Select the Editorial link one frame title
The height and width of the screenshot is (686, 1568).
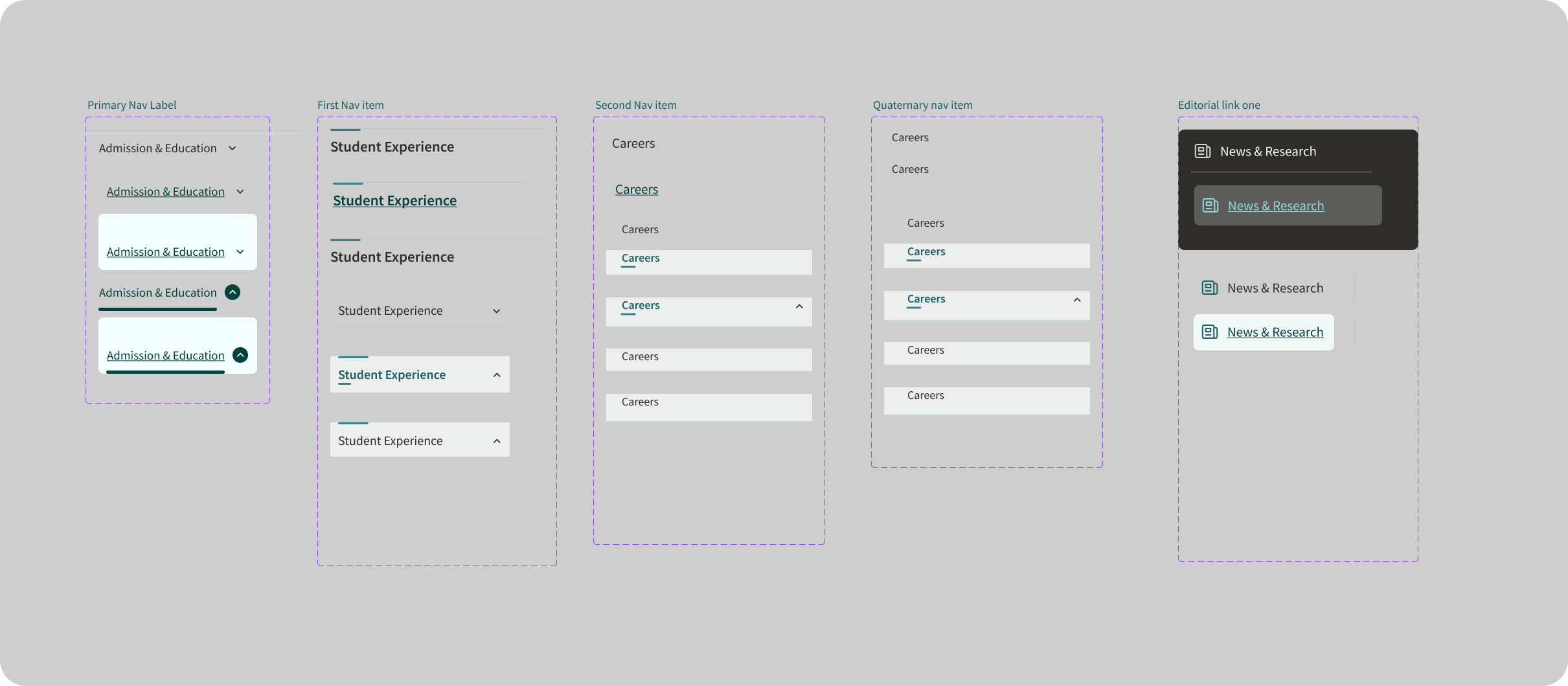(1219, 105)
